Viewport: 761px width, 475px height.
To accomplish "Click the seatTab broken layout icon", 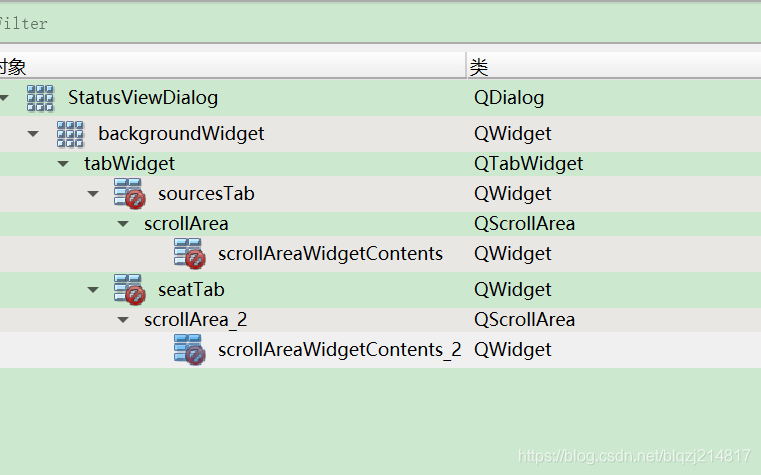I will [129, 290].
